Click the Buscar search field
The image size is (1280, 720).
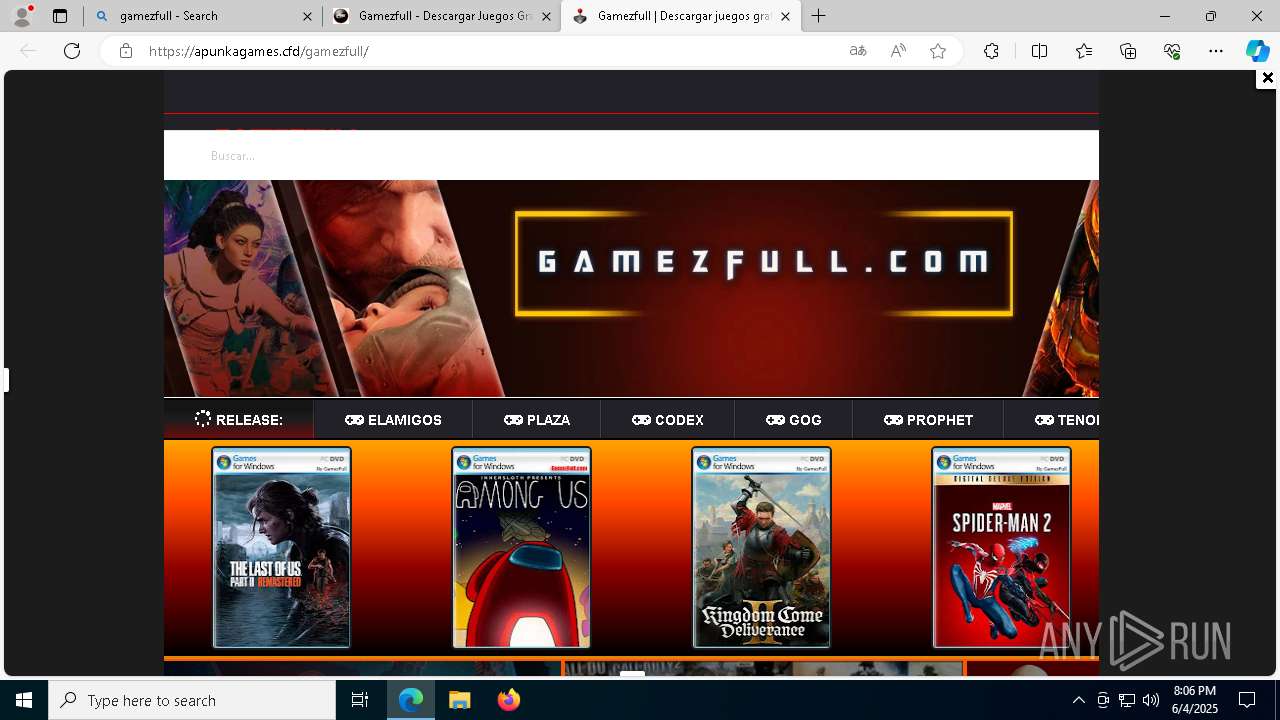(x=631, y=155)
